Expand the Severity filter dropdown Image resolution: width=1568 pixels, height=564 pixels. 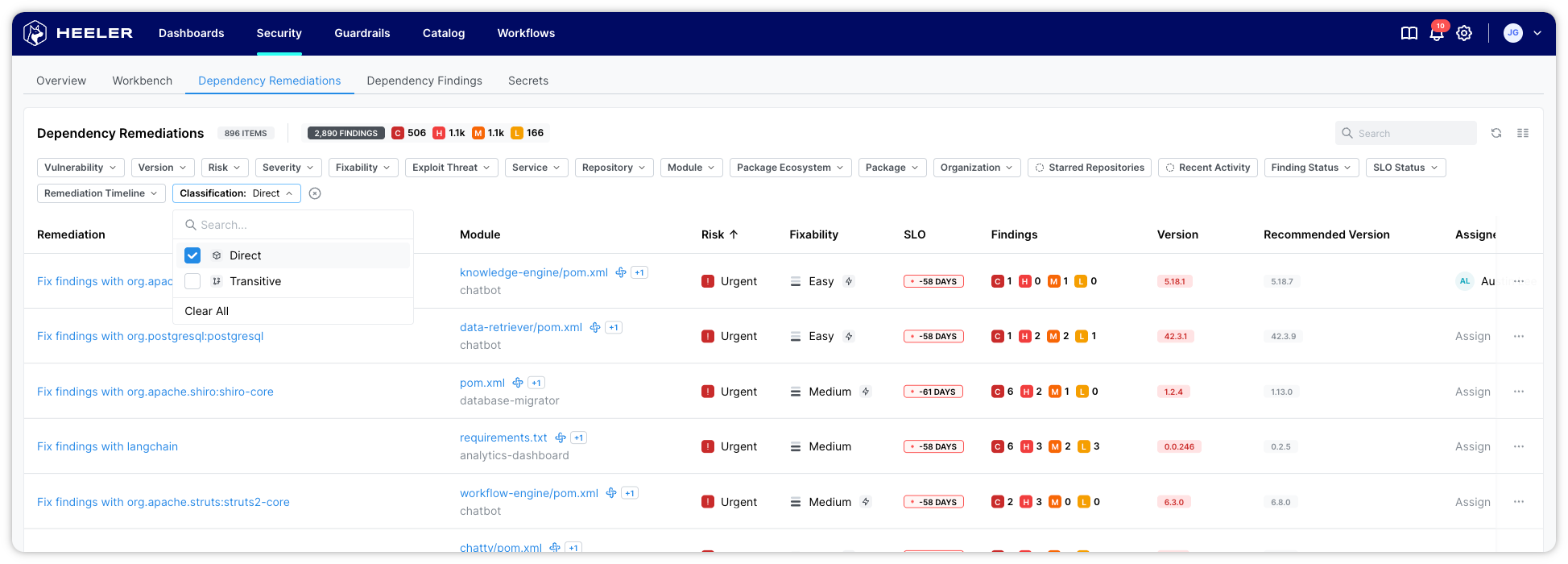288,168
